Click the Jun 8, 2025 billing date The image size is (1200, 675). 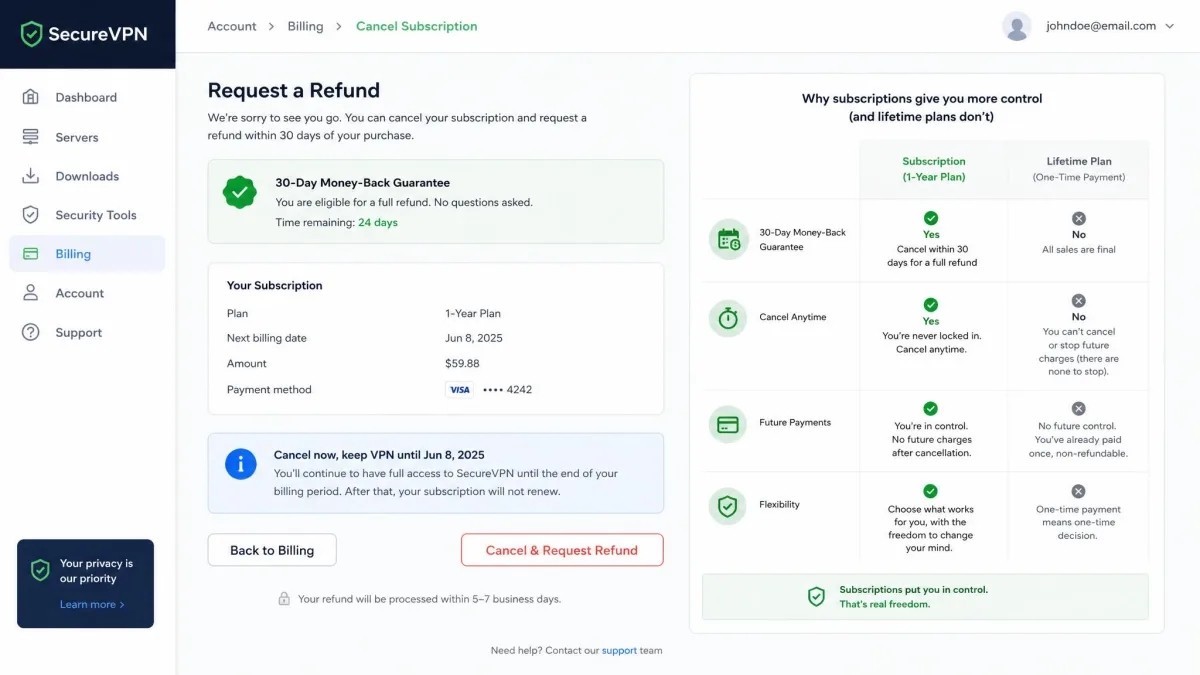click(x=475, y=338)
